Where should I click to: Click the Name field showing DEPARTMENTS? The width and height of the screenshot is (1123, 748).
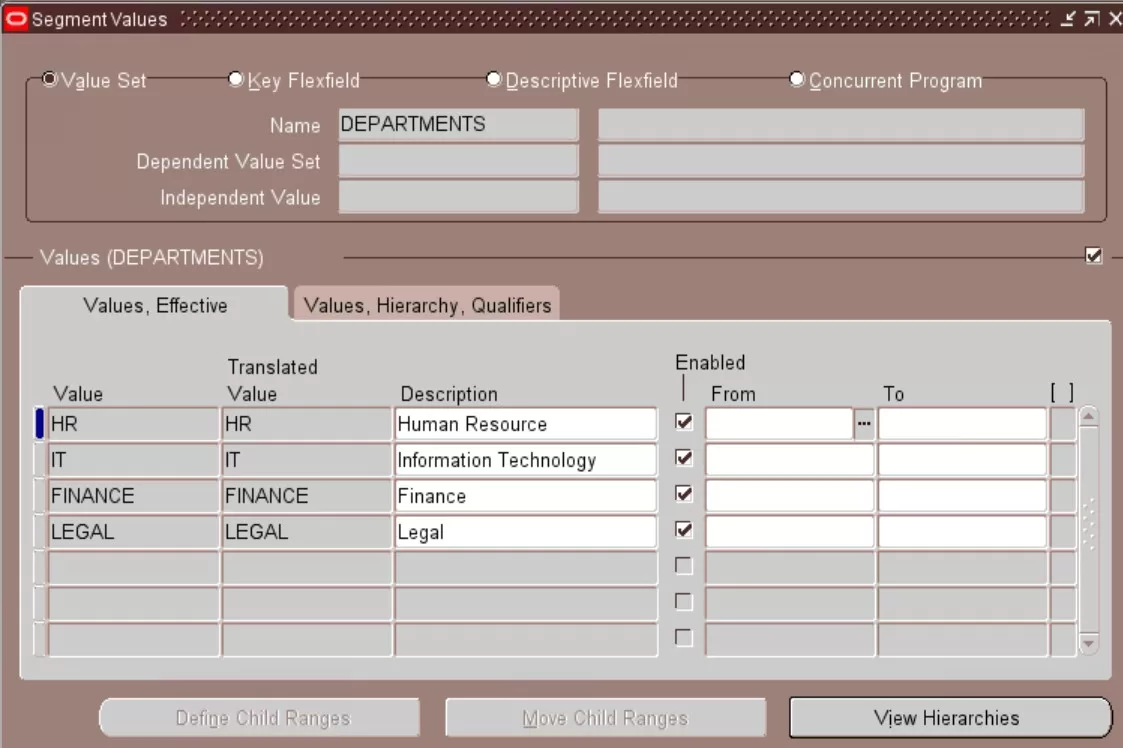tap(458, 124)
